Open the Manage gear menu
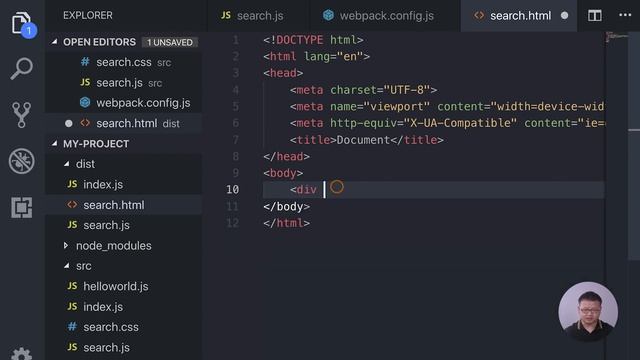Screen dimensions: 640x360 coord(21,353)
